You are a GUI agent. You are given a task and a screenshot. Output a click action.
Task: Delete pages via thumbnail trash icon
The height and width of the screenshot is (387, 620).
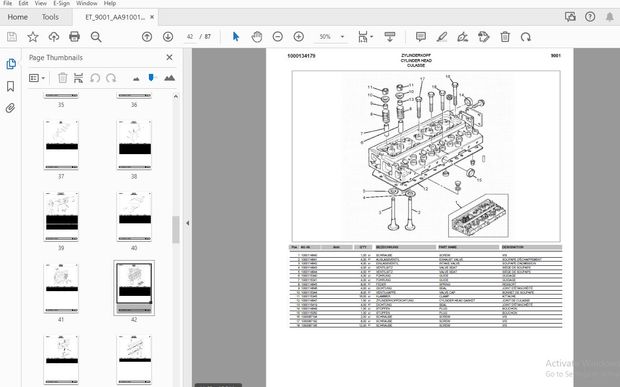pos(62,78)
